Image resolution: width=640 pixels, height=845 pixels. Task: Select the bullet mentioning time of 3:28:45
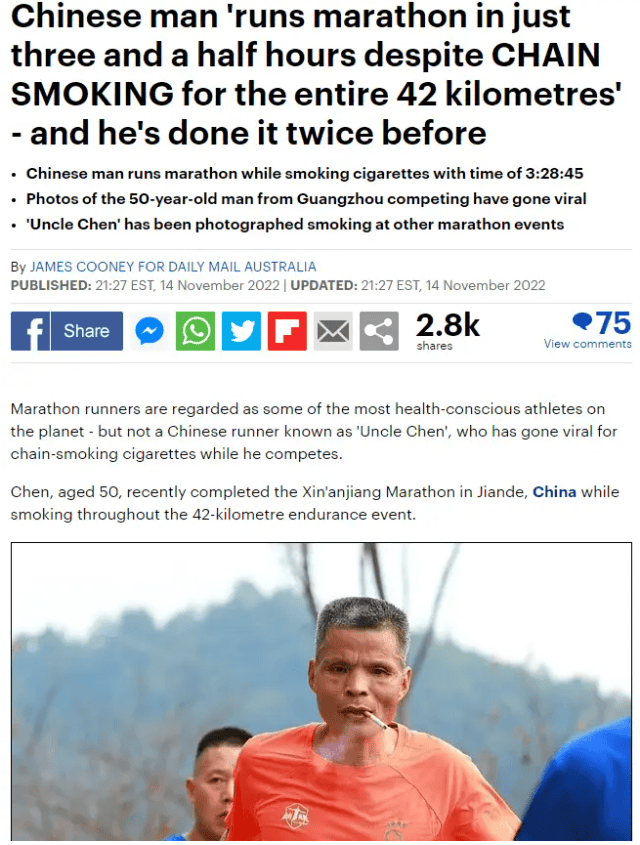point(304,174)
